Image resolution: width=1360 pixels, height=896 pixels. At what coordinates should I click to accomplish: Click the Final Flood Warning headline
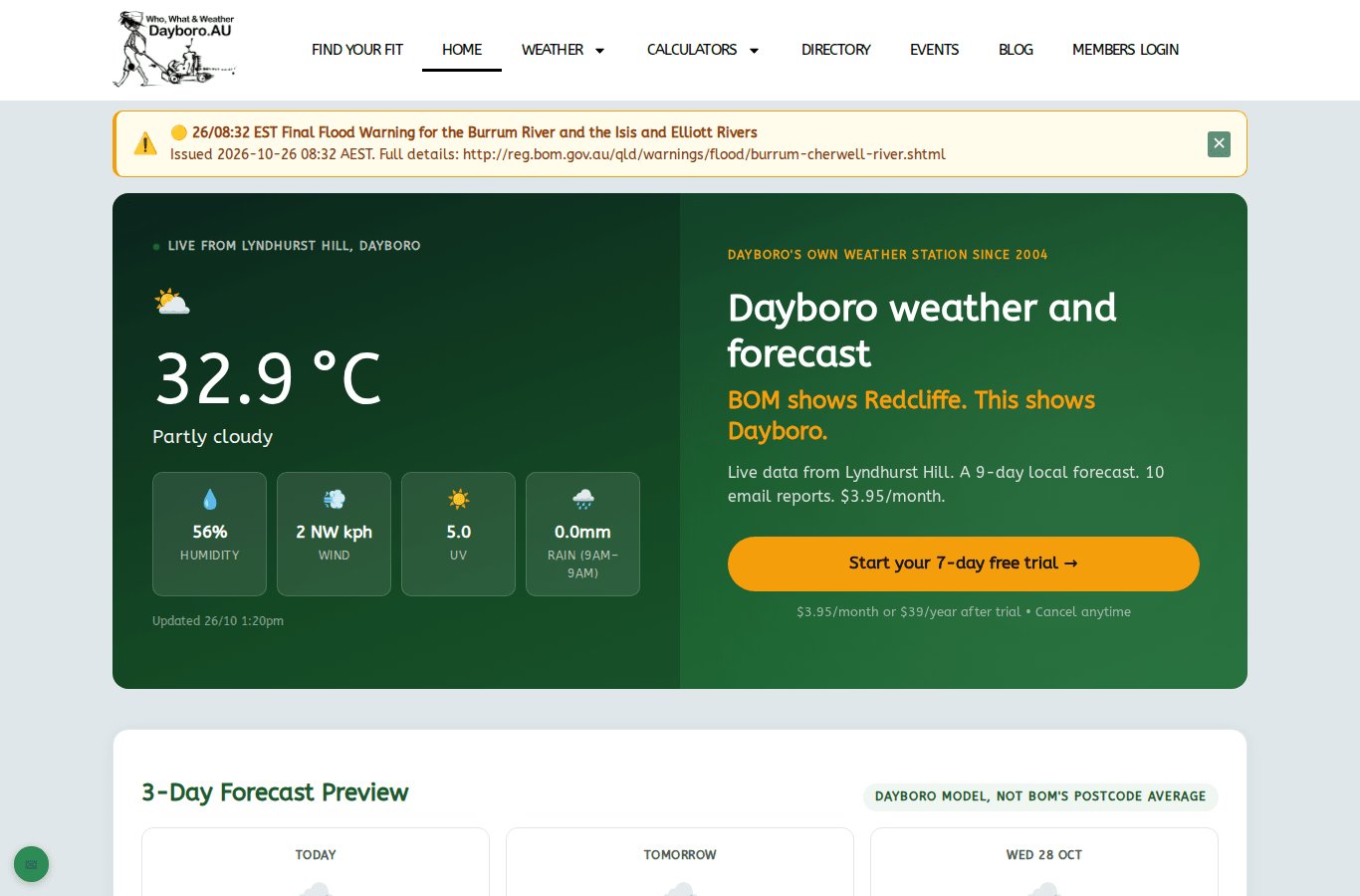tap(475, 132)
